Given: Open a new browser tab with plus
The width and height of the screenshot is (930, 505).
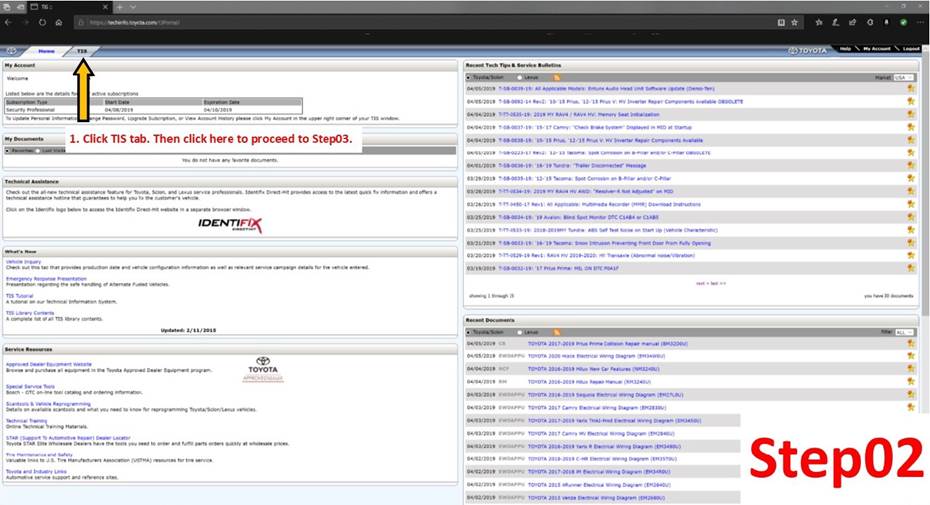Looking at the screenshot, I should [x=119, y=7].
